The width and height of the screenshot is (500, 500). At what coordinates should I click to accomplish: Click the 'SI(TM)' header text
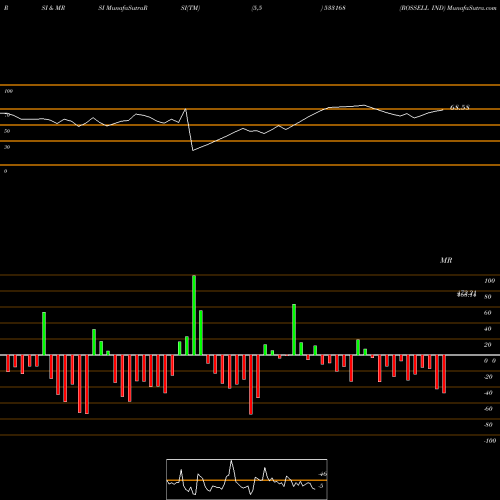[x=190, y=8]
